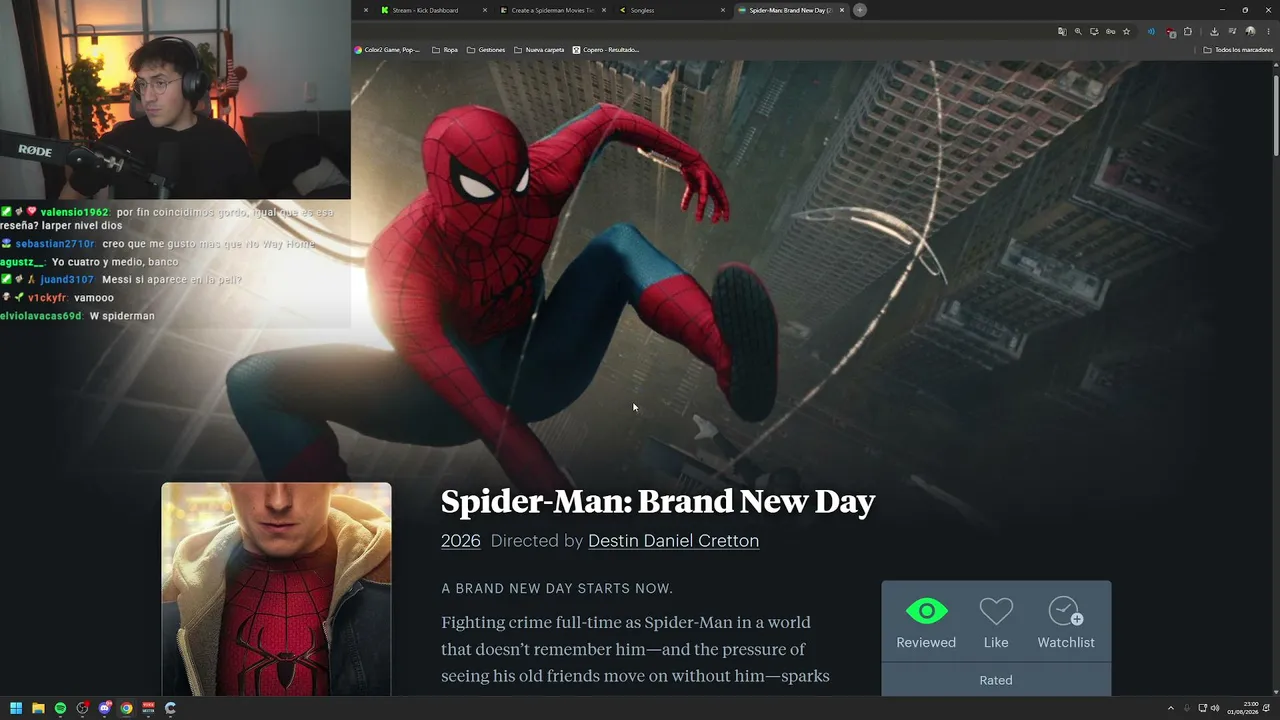This screenshot has height=720, width=1280.
Task: Click the install app icon in address bar
Action: point(1094,31)
